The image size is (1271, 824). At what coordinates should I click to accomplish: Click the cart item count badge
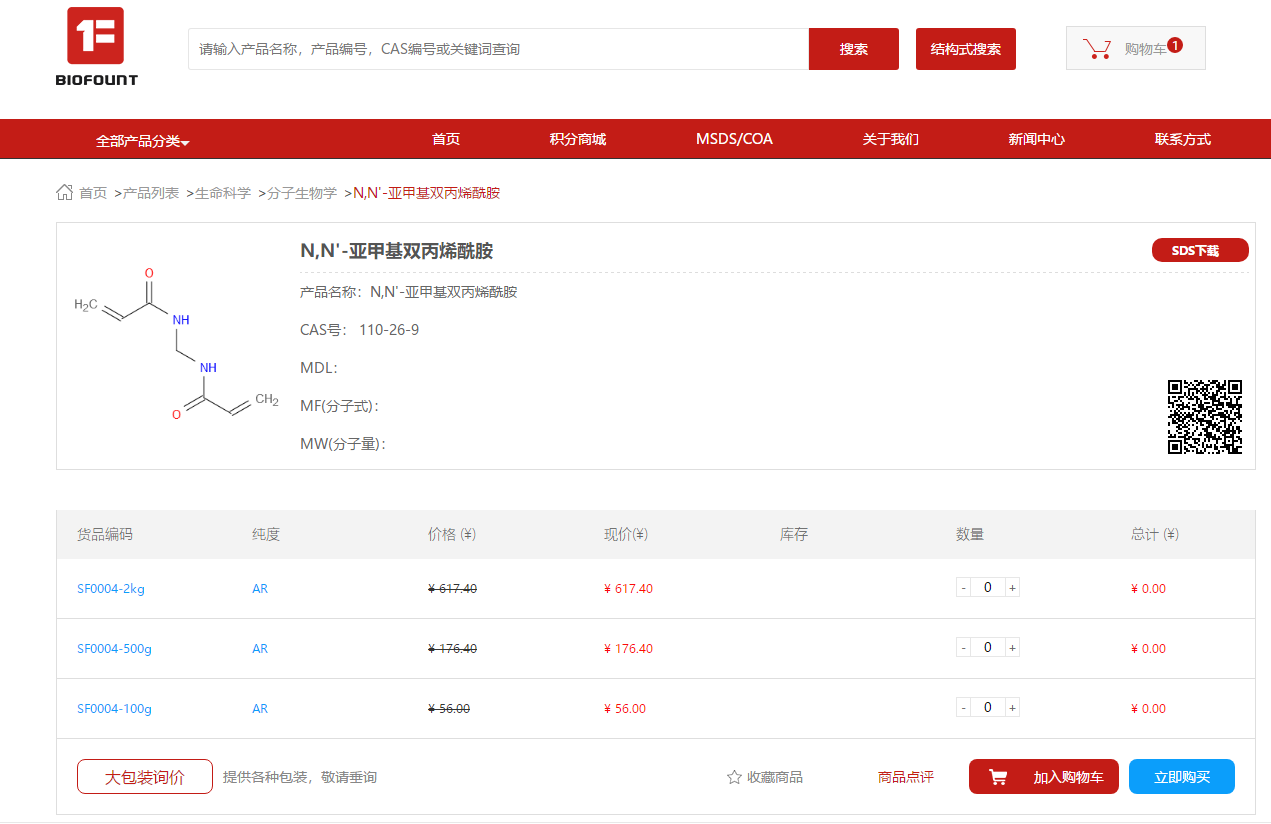click(x=1175, y=45)
